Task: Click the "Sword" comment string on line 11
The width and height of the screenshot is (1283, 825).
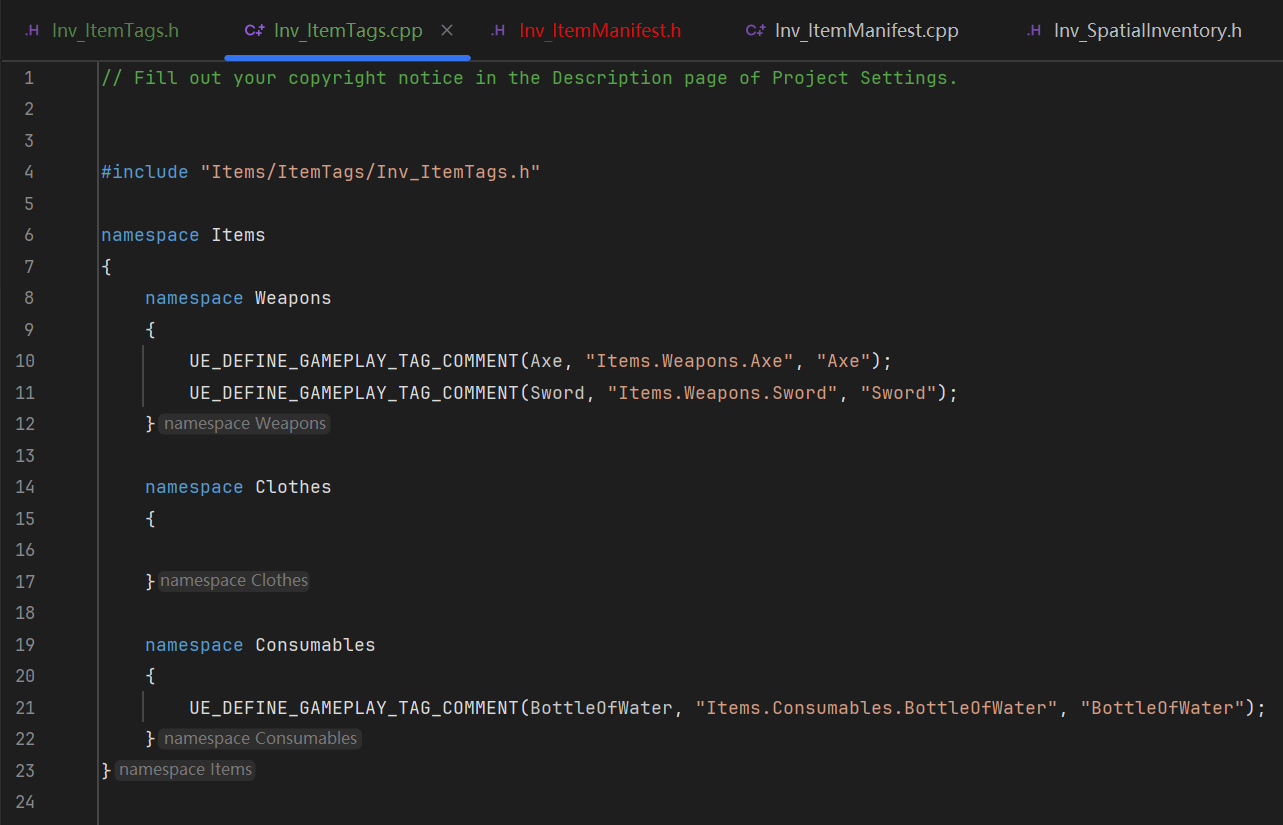Action: point(899,393)
